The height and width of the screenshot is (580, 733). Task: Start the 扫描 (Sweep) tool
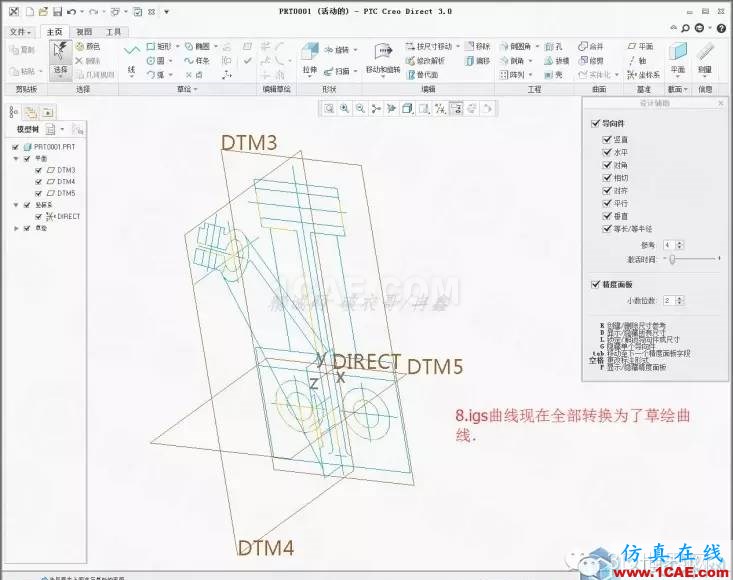pos(337,71)
